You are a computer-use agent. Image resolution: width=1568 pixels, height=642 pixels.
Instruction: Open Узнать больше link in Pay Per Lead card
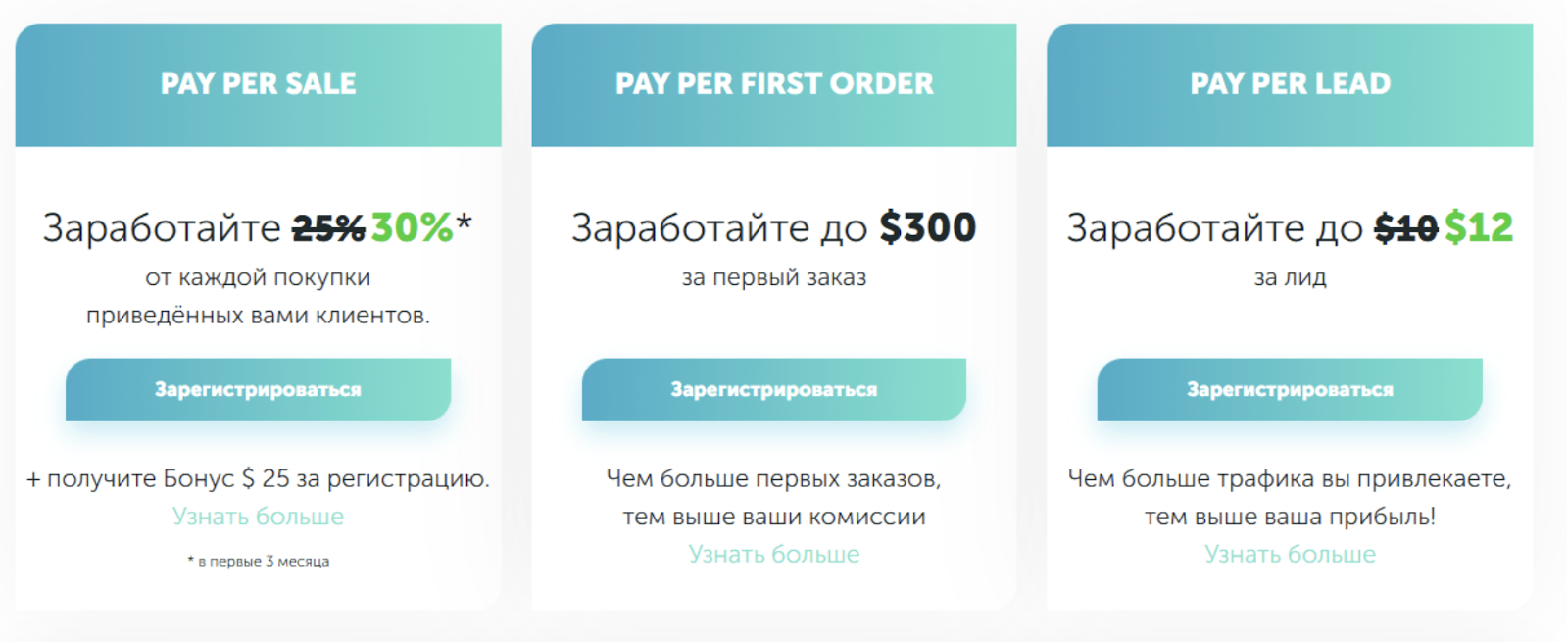(1290, 554)
